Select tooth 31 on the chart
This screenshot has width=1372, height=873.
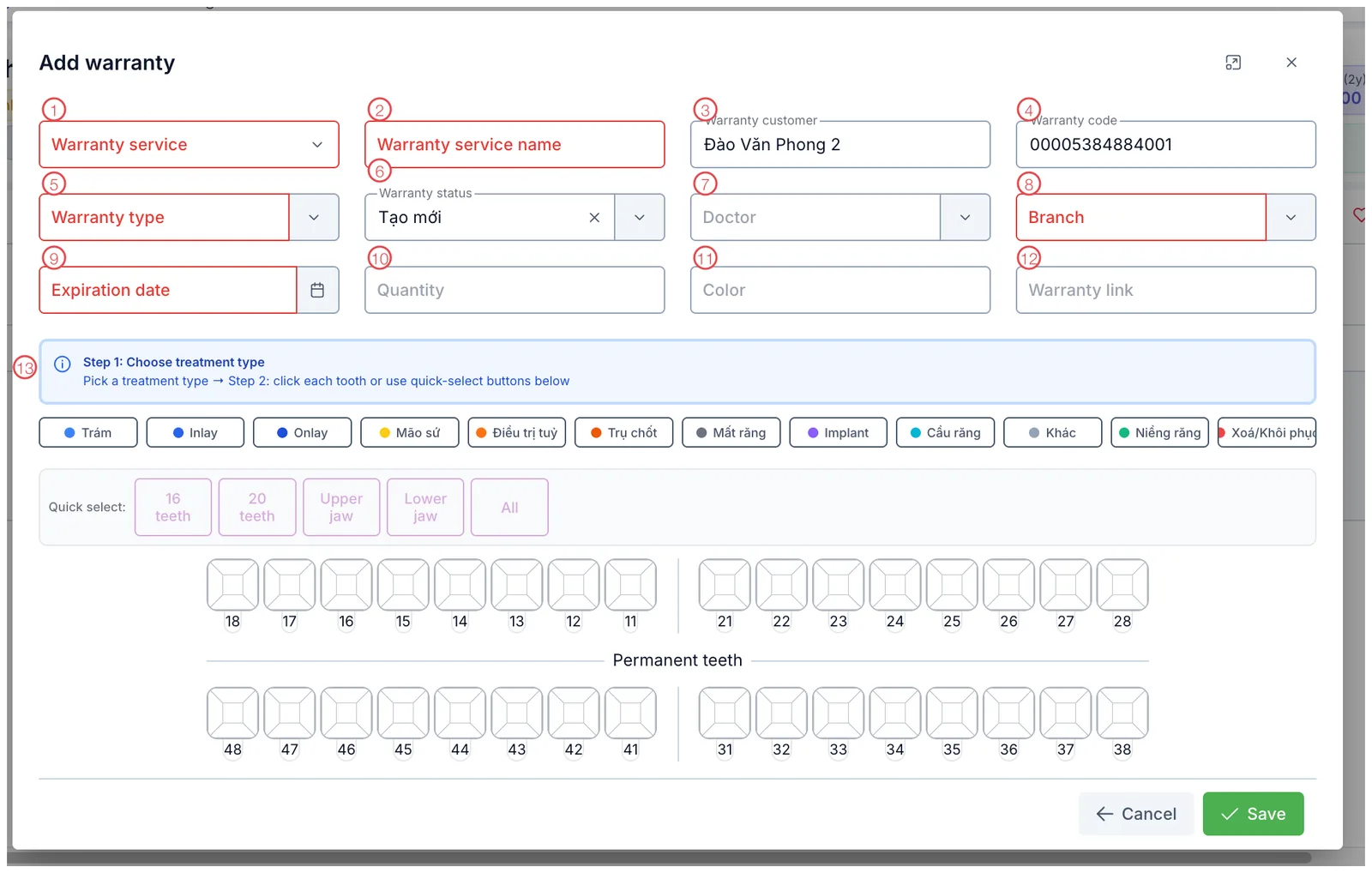tap(725, 713)
